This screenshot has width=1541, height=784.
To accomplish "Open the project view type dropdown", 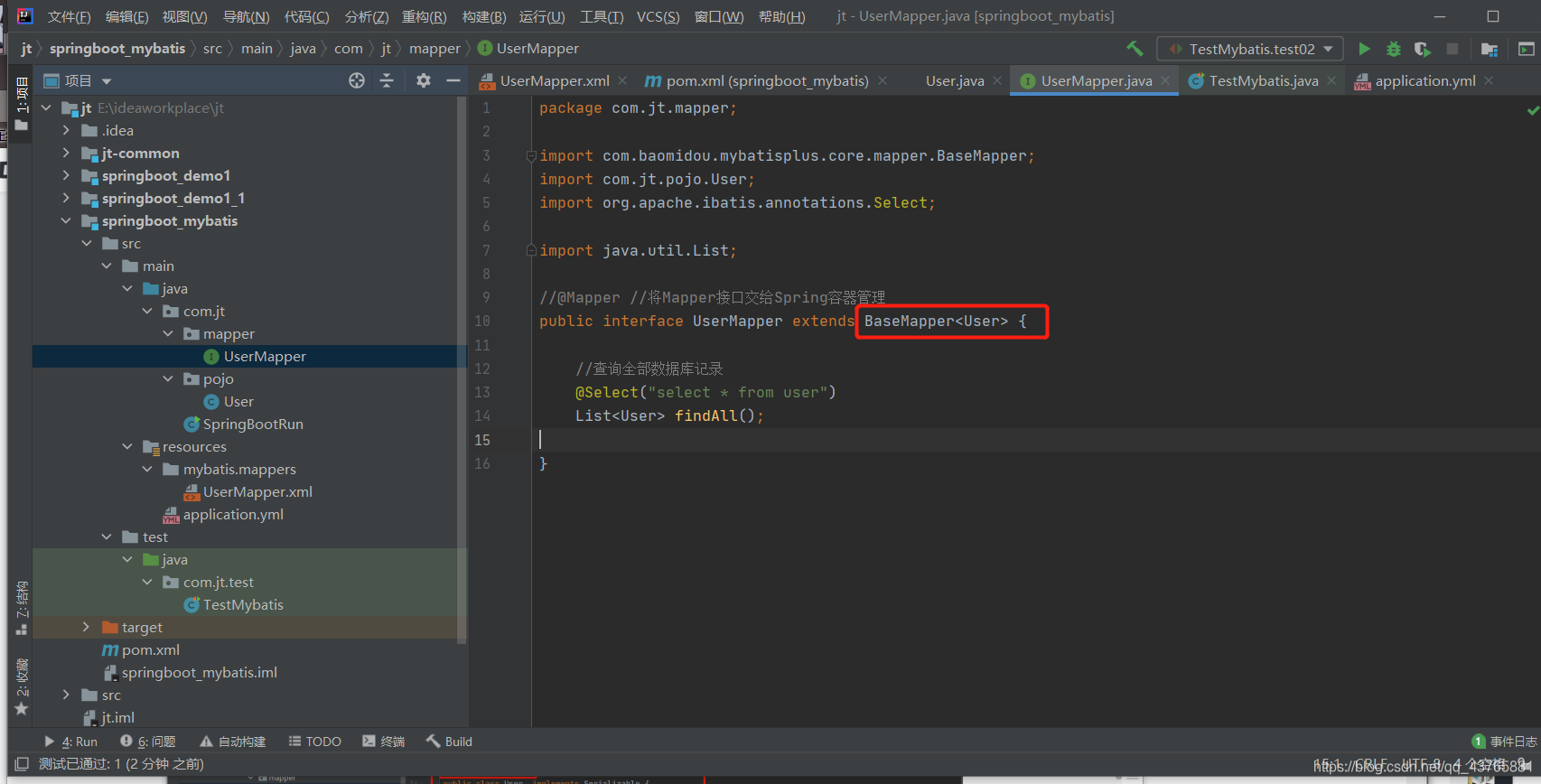I will coord(107,81).
